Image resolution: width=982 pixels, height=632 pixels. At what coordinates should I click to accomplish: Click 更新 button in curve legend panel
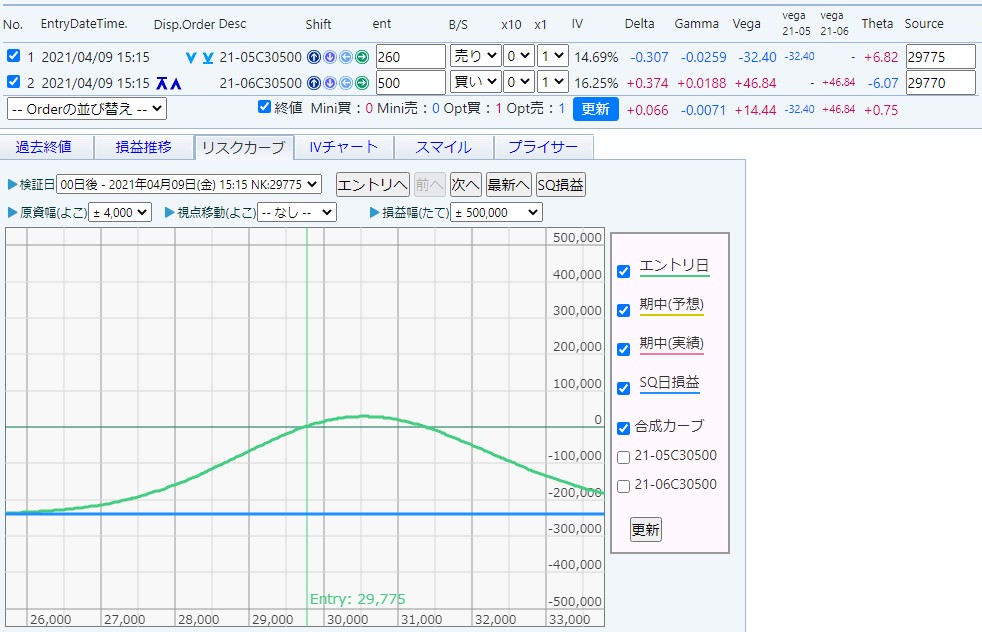pyautogui.click(x=646, y=530)
